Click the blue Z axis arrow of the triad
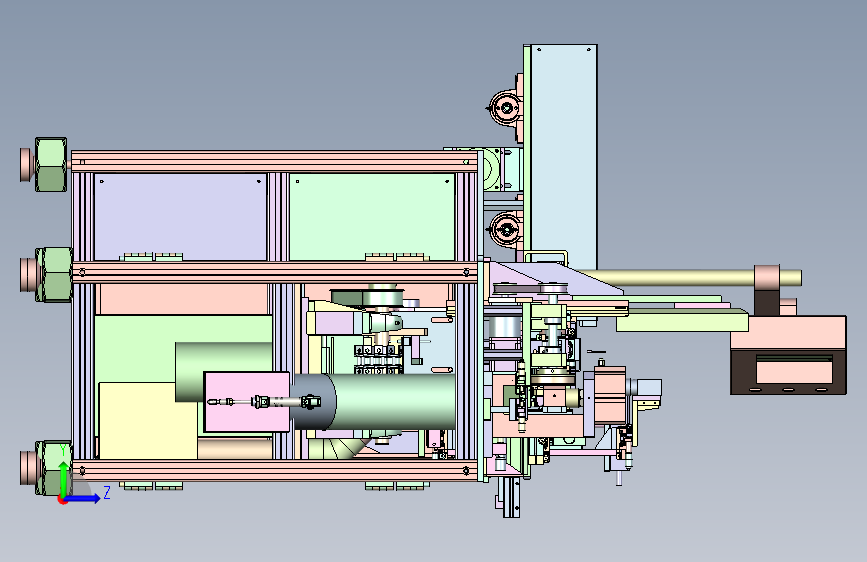This screenshot has height=562, width=867. pos(83,498)
